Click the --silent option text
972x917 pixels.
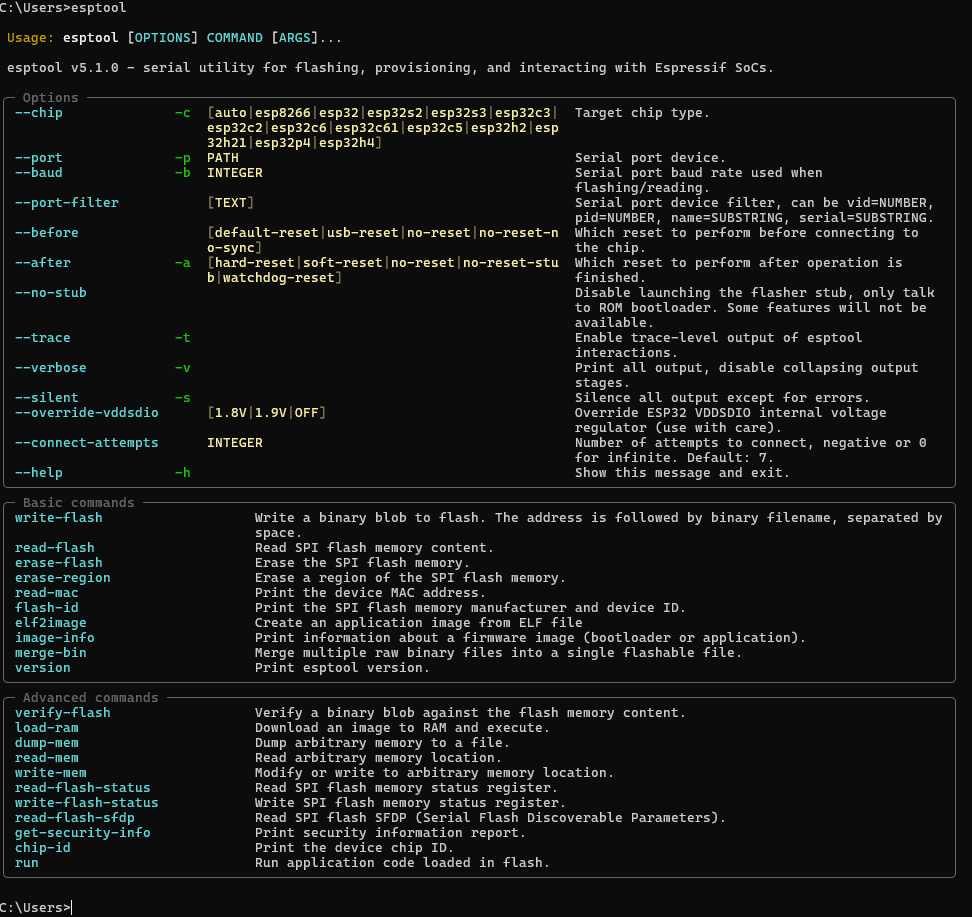(x=46, y=398)
